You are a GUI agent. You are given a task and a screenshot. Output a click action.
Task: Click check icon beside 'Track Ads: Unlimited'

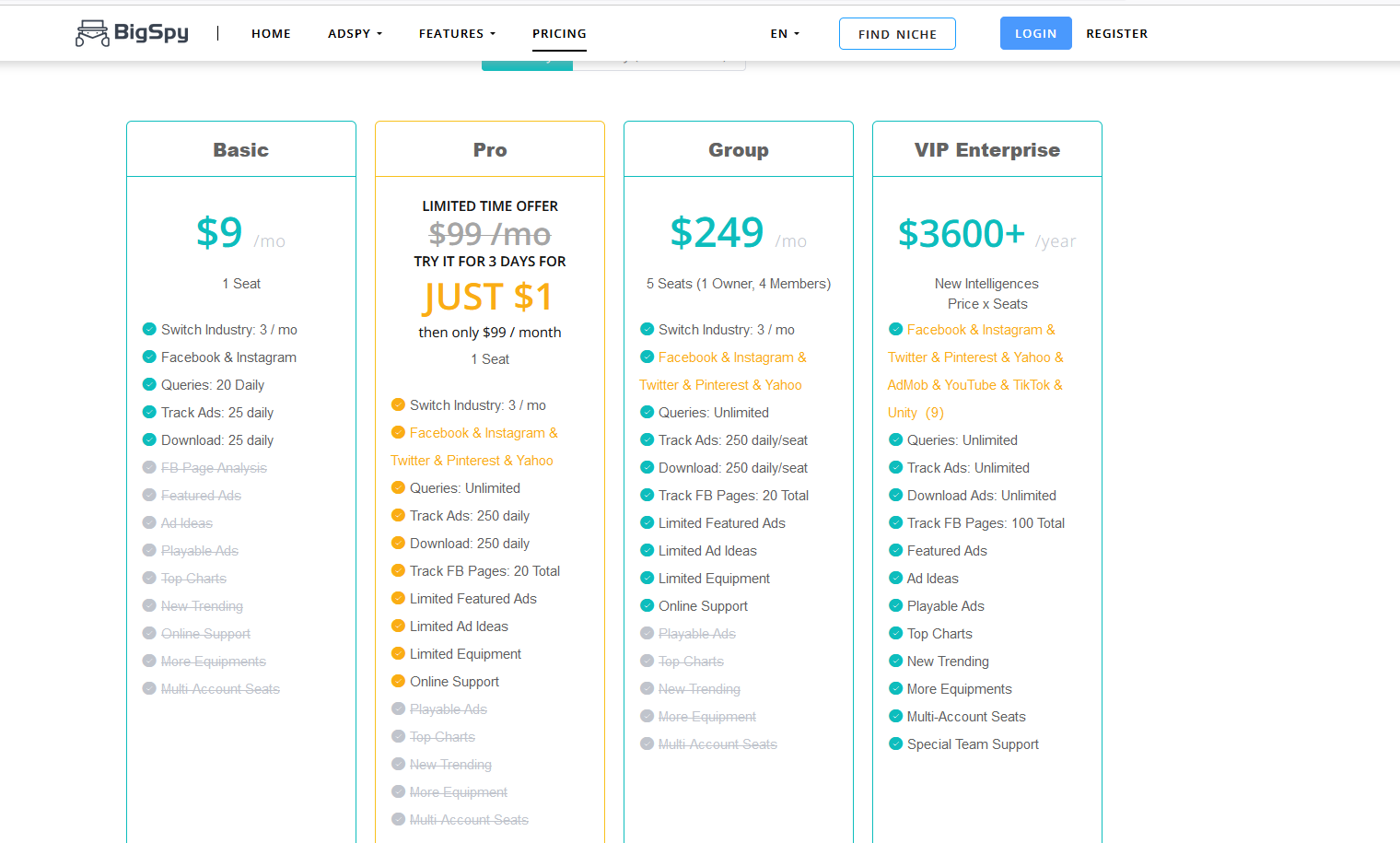pyautogui.click(x=895, y=467)
